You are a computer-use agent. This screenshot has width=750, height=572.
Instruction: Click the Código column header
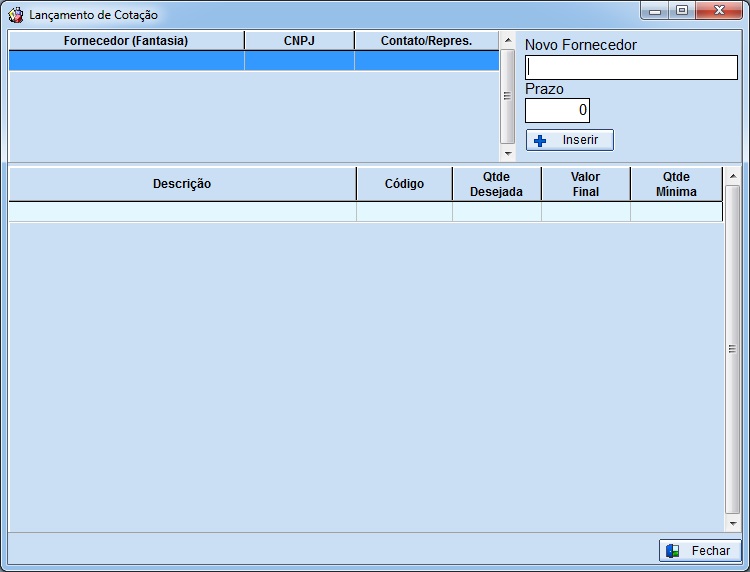[404, 184]
